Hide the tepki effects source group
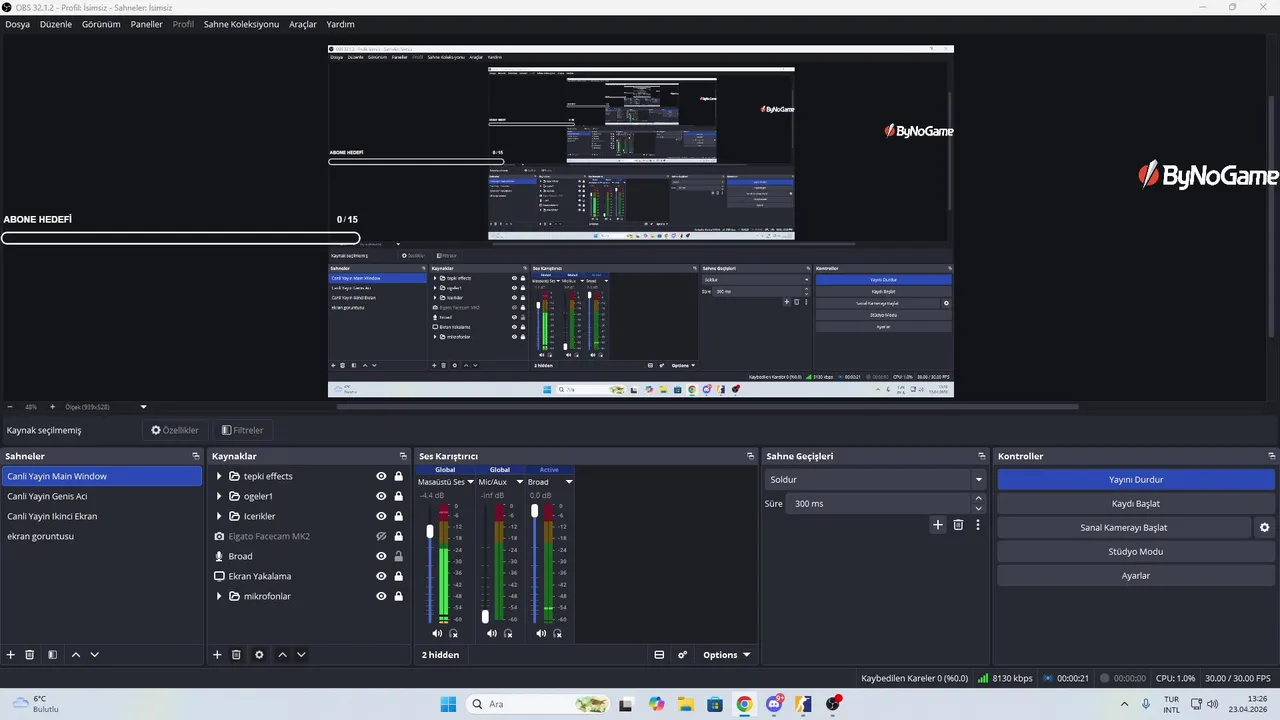 point(381,476)
